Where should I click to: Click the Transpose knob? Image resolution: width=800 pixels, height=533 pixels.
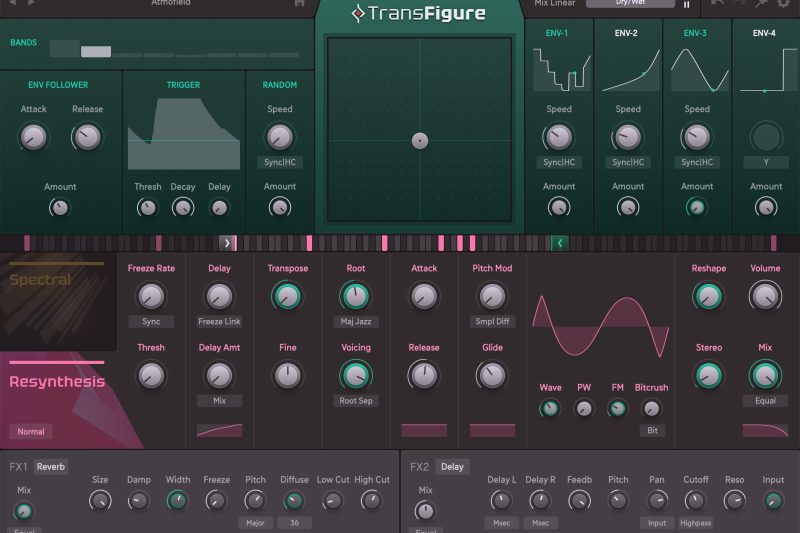point(287,296)
